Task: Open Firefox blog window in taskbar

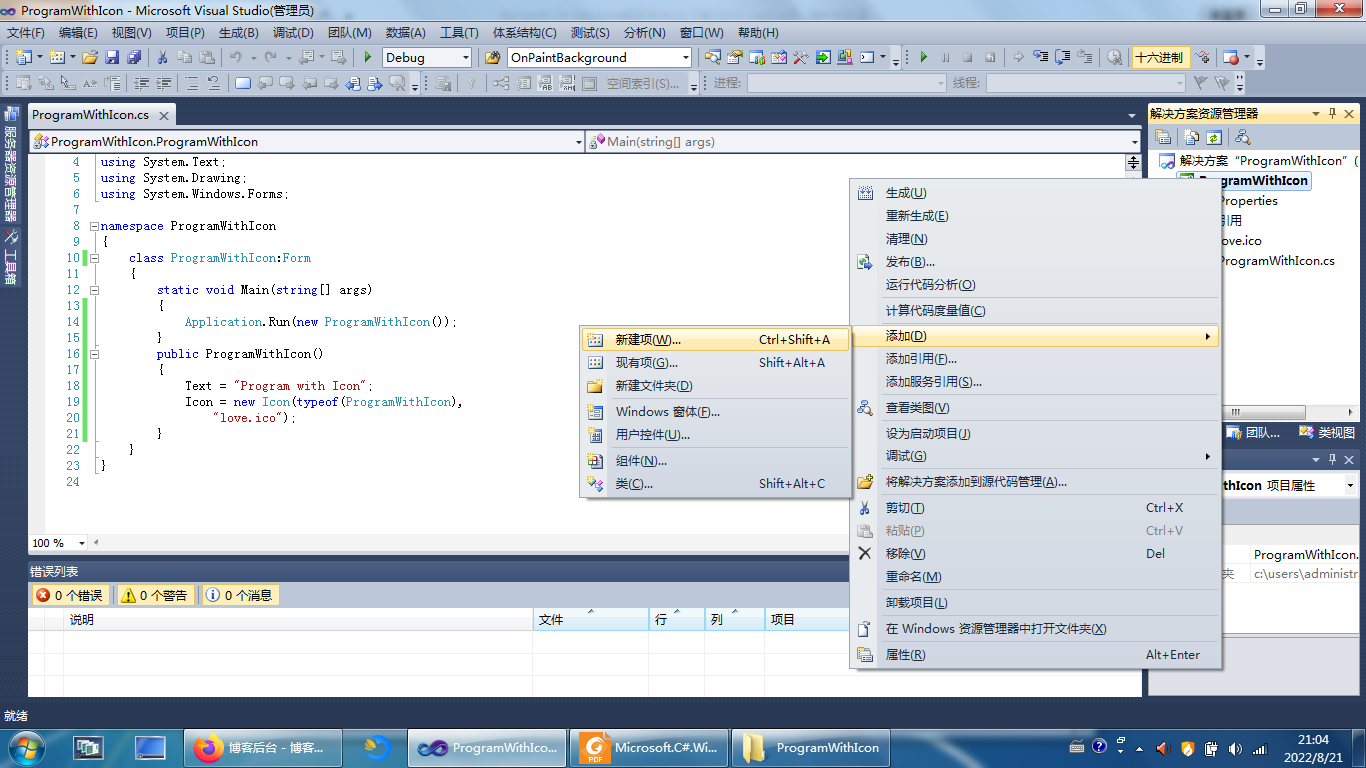Action: [x=264, y=747]
